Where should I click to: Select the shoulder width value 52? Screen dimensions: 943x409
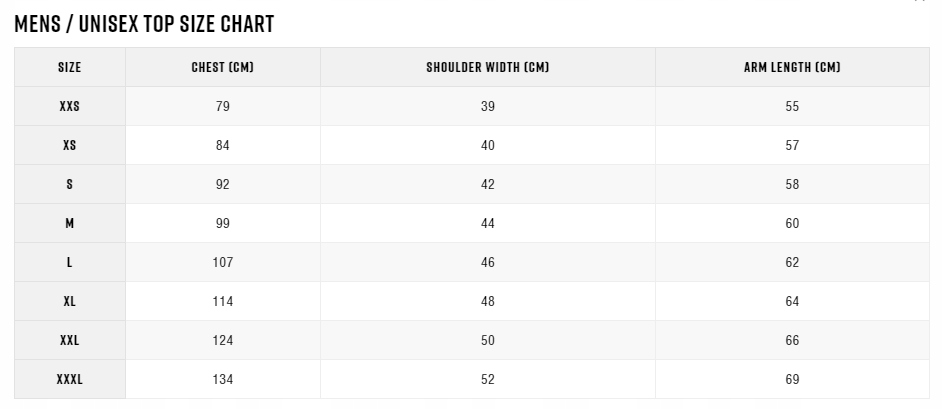click(x=487, y=380)
